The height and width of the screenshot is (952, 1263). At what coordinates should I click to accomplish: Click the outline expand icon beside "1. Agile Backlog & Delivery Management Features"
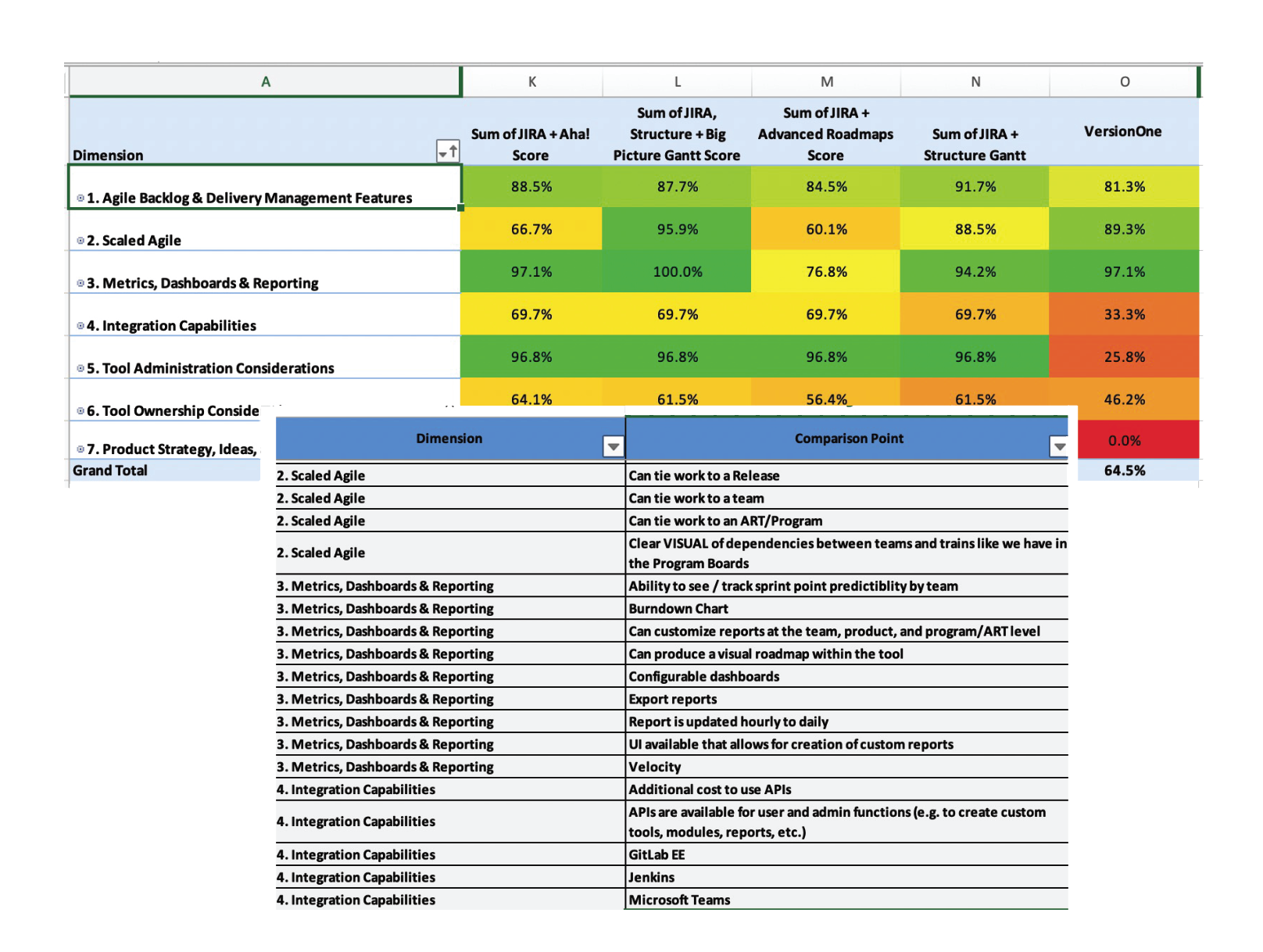(x=81, y=198)
